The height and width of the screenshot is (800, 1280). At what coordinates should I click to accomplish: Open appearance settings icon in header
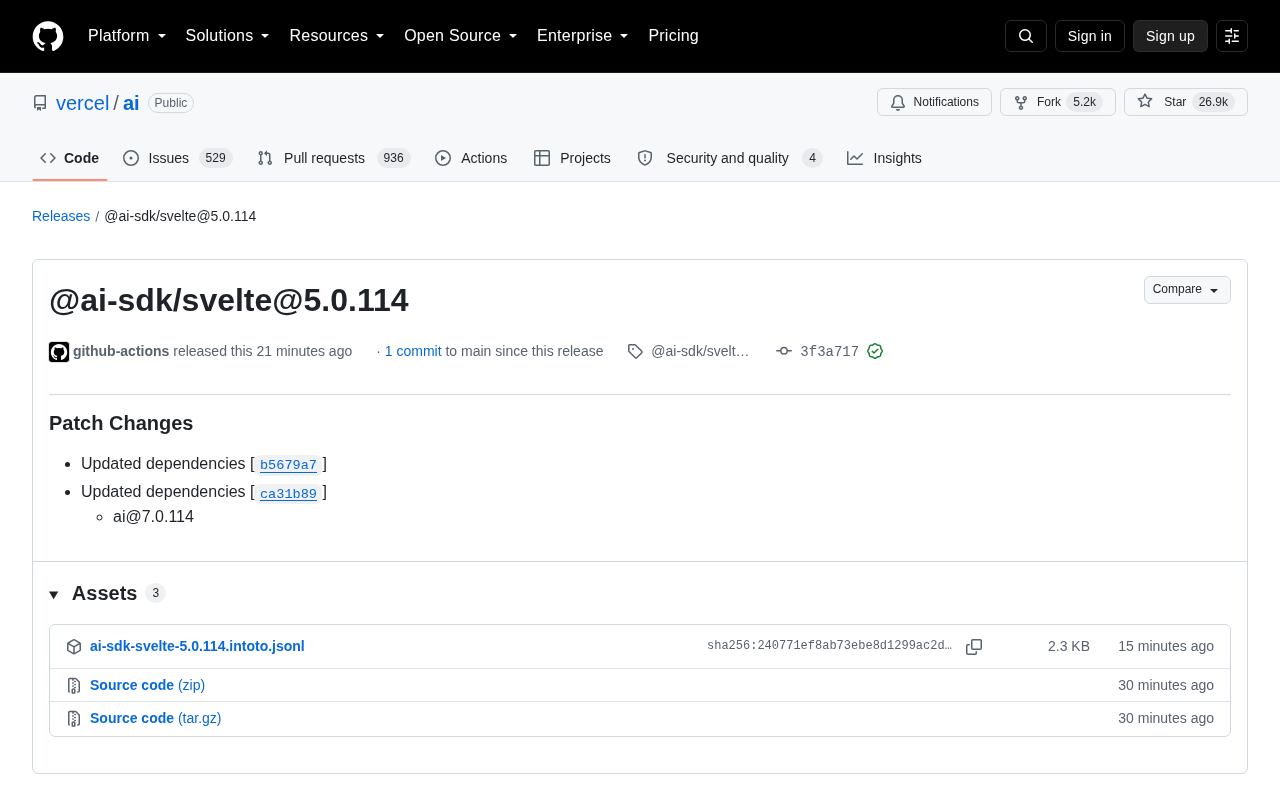(1232, 36)
